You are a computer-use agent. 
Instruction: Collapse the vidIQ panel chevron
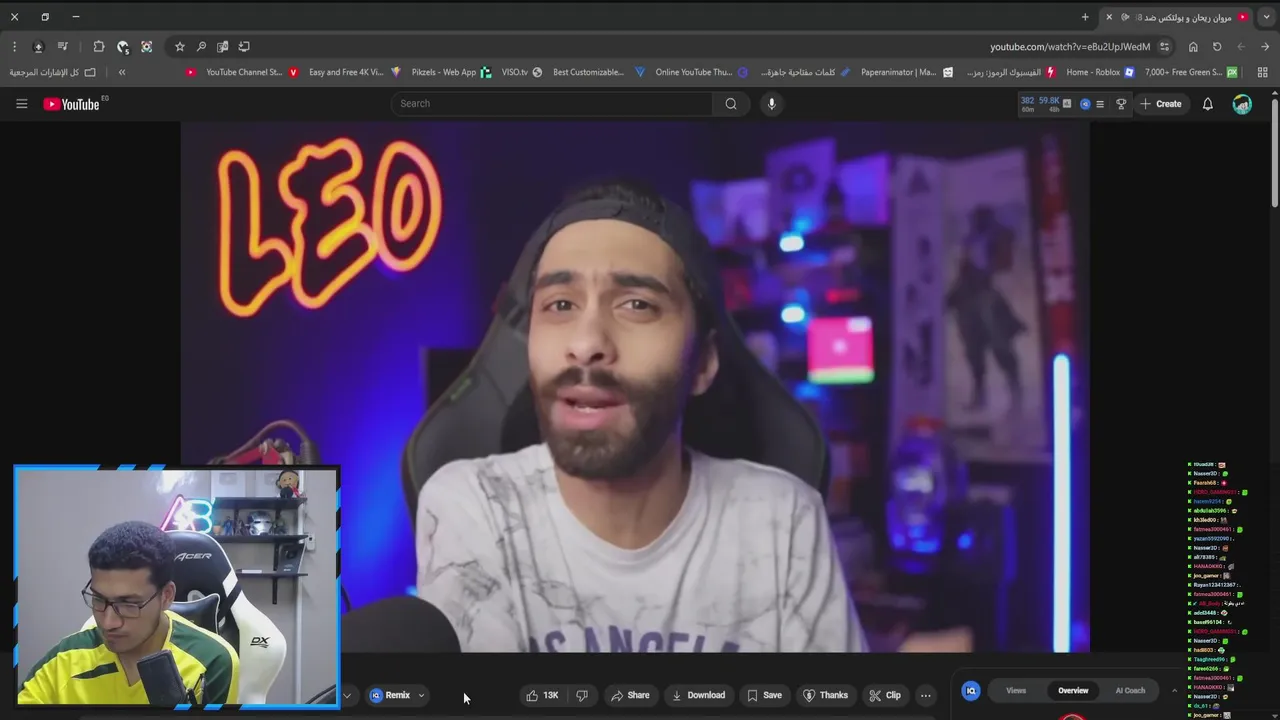[1174, 690]
